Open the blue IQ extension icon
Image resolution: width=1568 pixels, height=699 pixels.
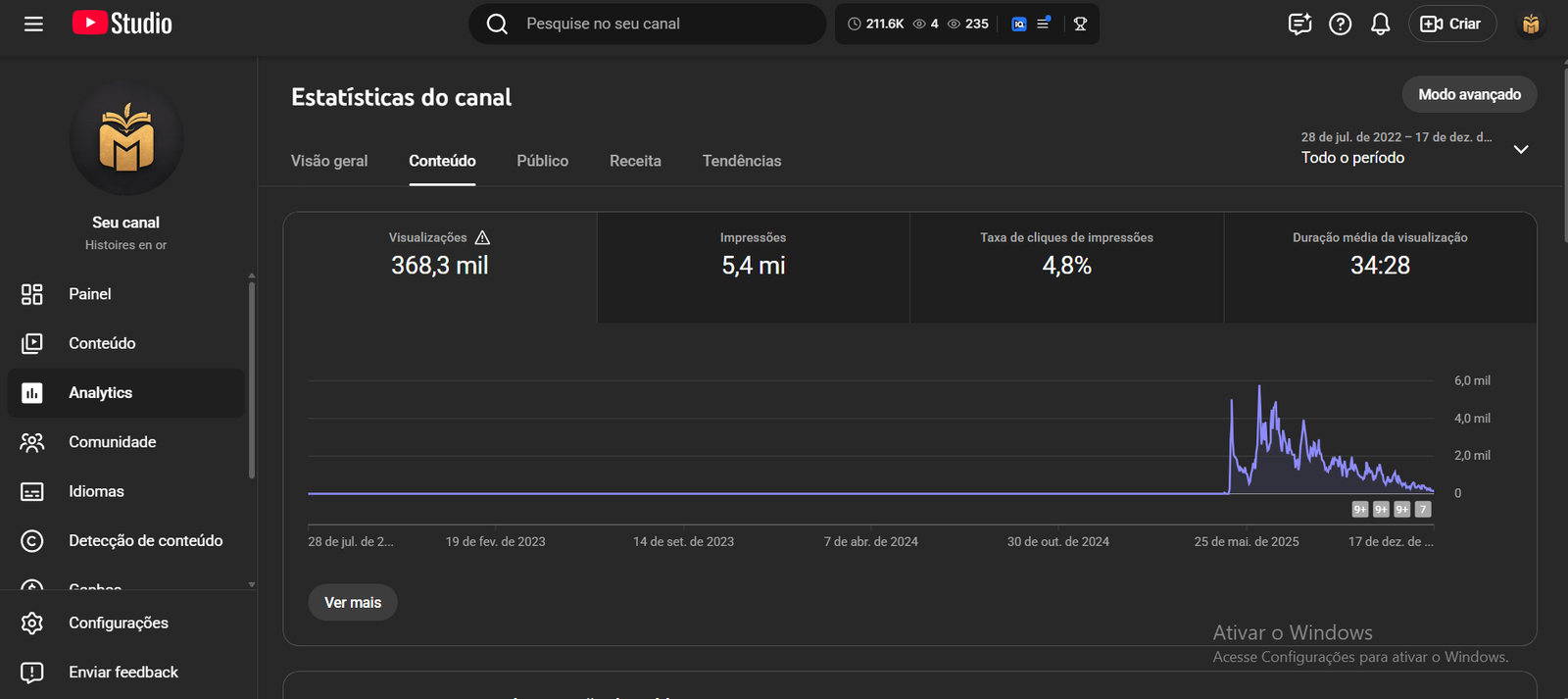[1019, 24]
